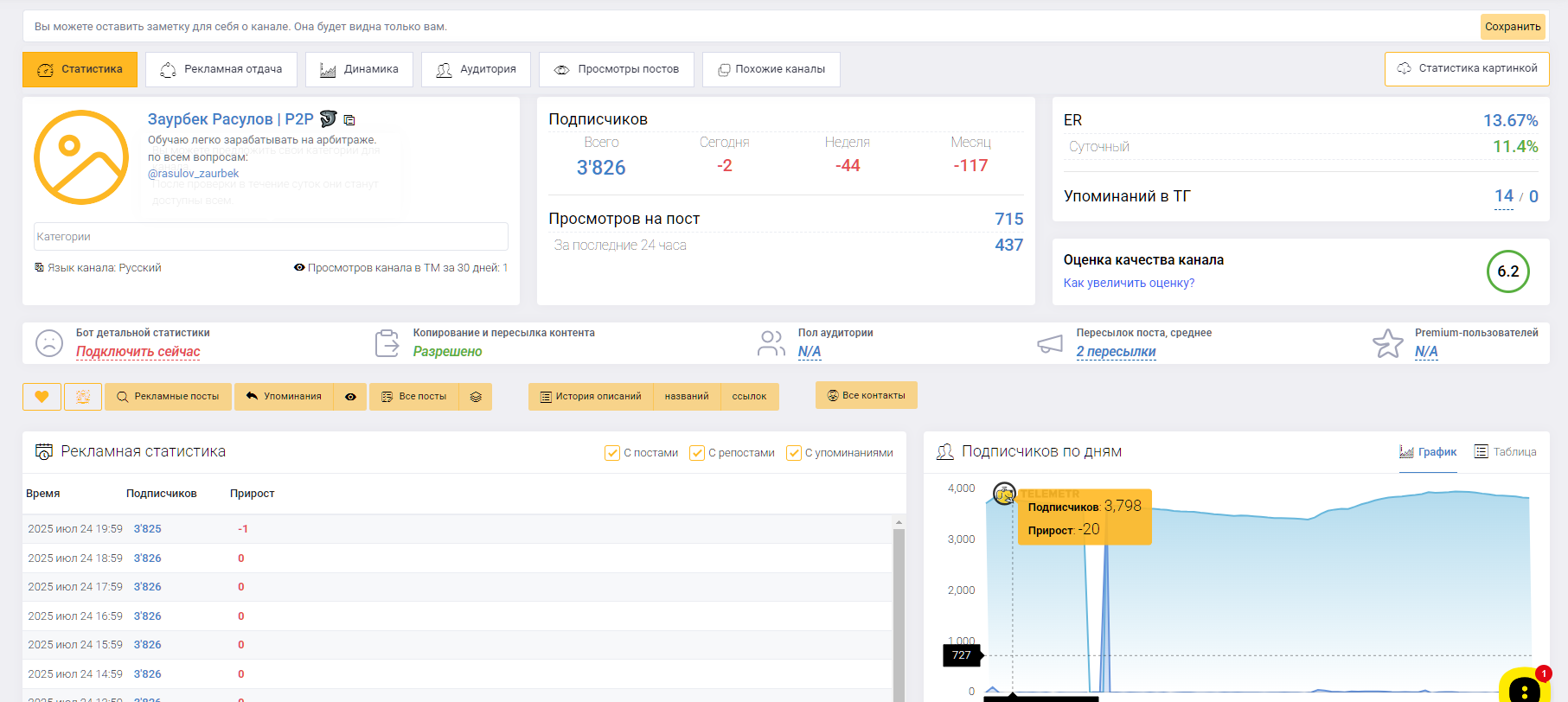
Task: Click the pale icon button beside heart
Action: (x=83, y=397)
